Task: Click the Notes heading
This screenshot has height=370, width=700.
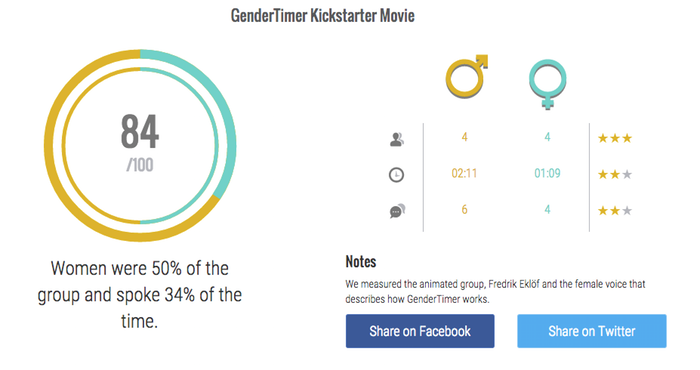Action: (361, 261)
